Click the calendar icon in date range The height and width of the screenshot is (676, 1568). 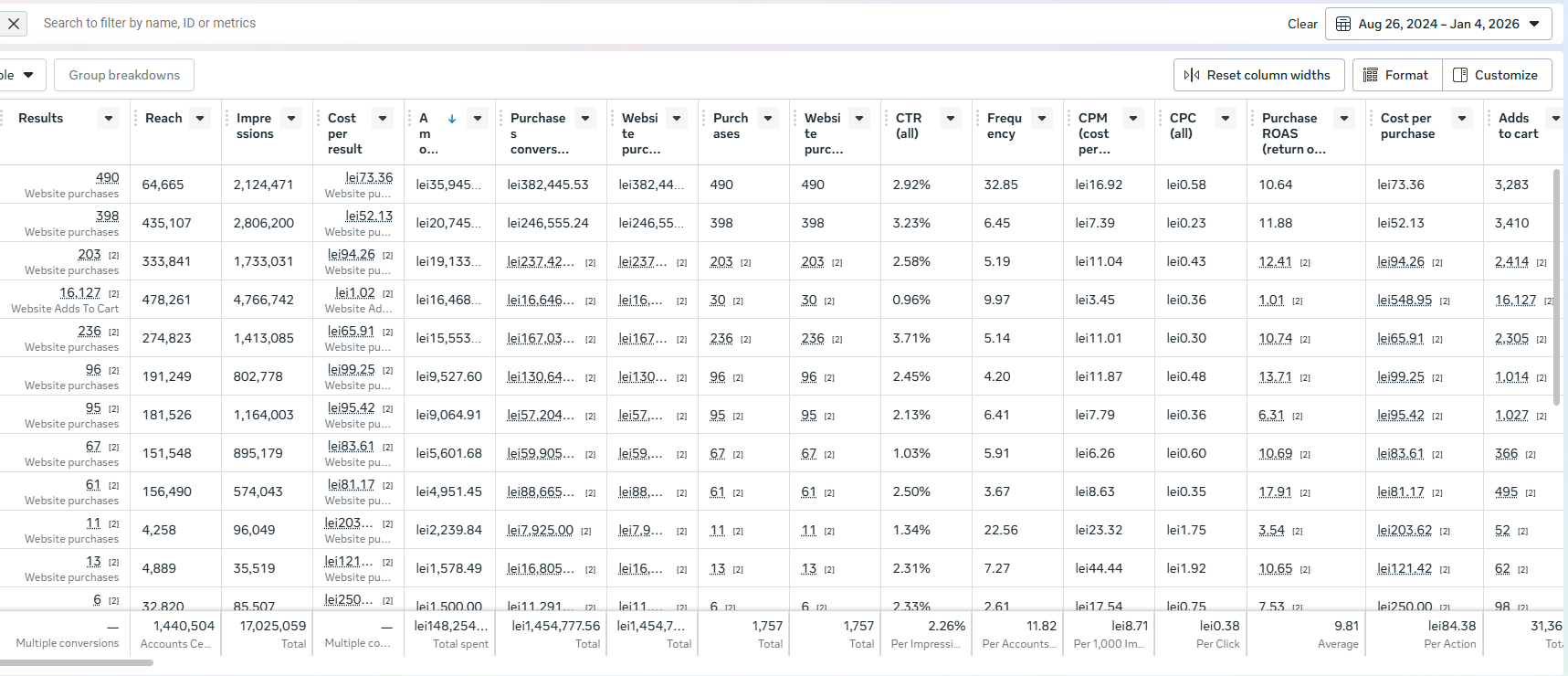point(1343,24)
